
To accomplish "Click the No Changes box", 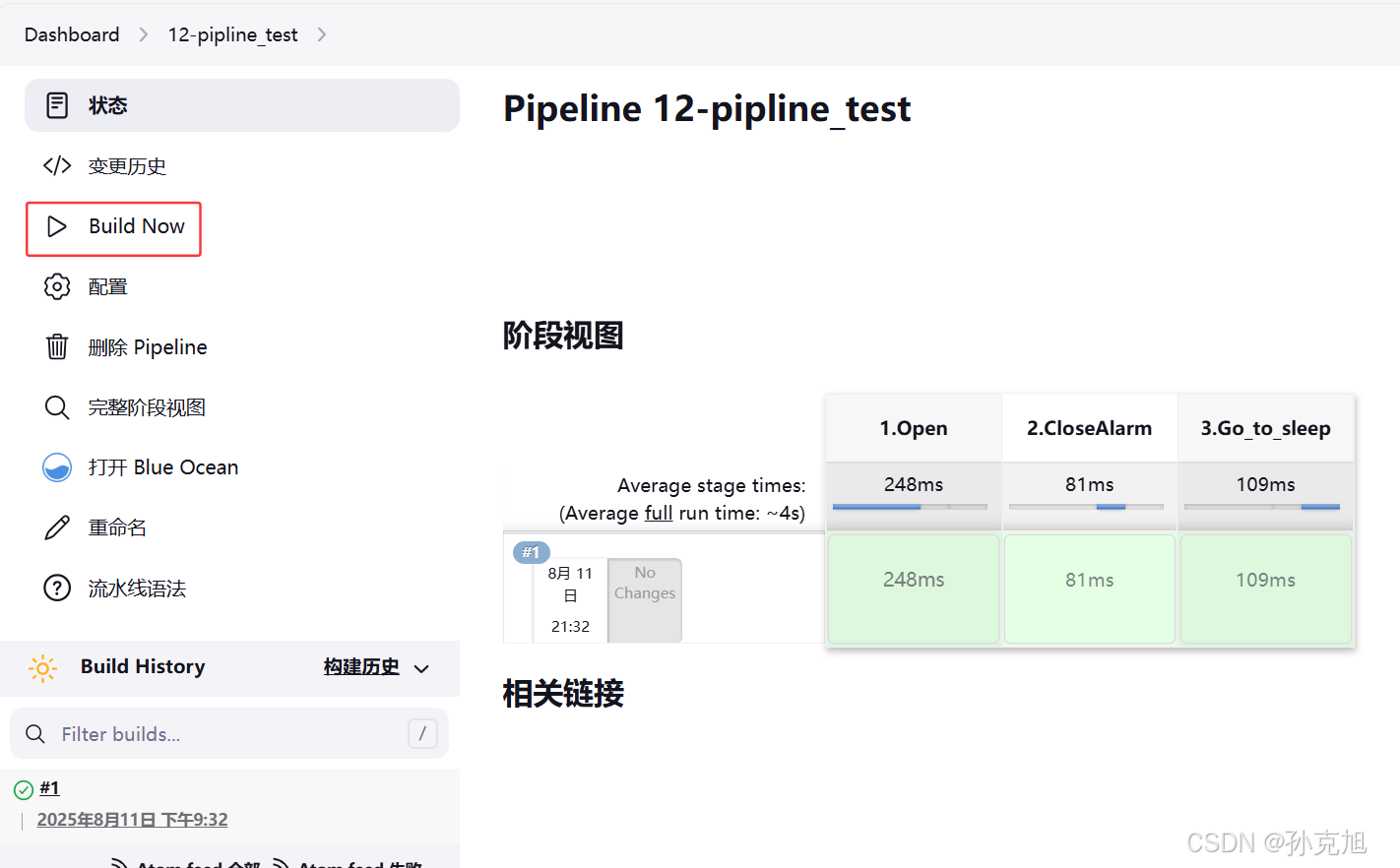I will [645, 600].
